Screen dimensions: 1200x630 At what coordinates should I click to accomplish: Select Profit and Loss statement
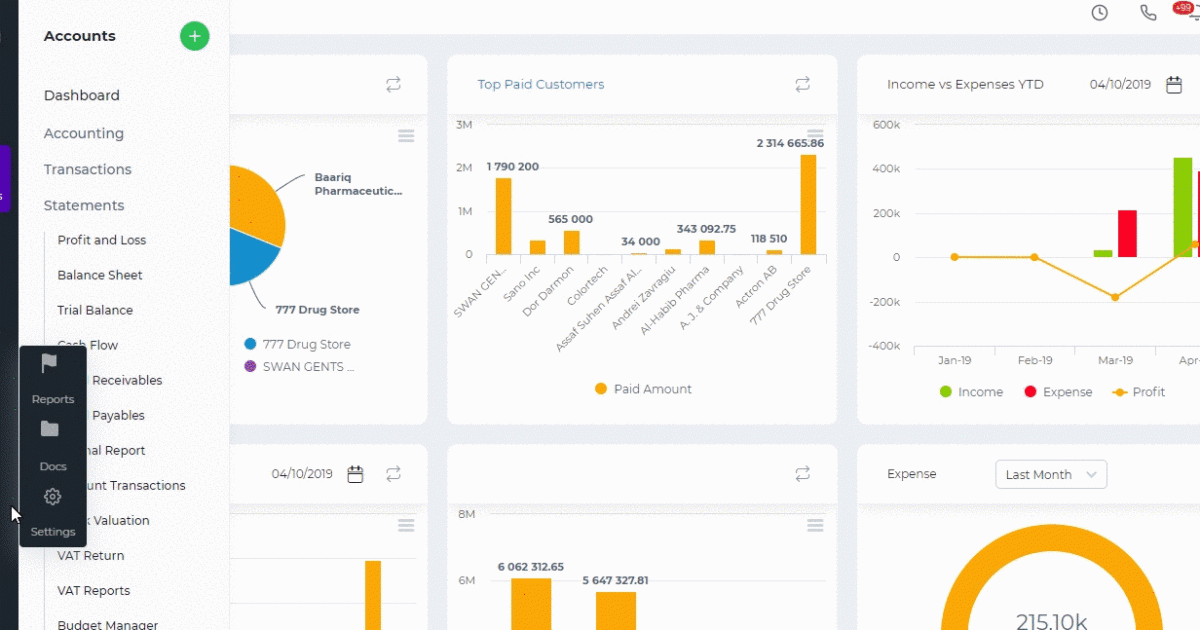[102, 240]
